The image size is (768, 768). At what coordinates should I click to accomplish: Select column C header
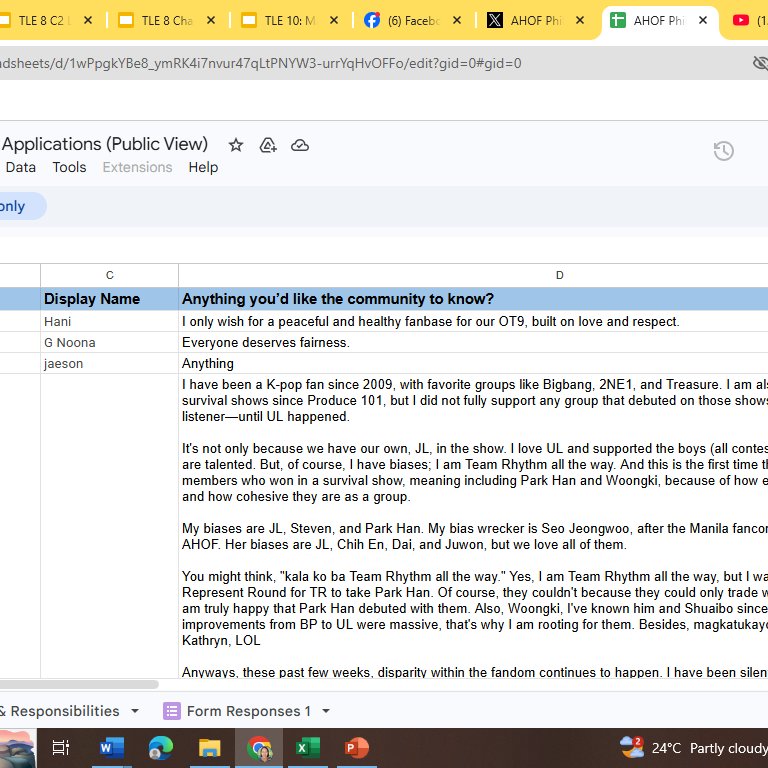[110, 275]
